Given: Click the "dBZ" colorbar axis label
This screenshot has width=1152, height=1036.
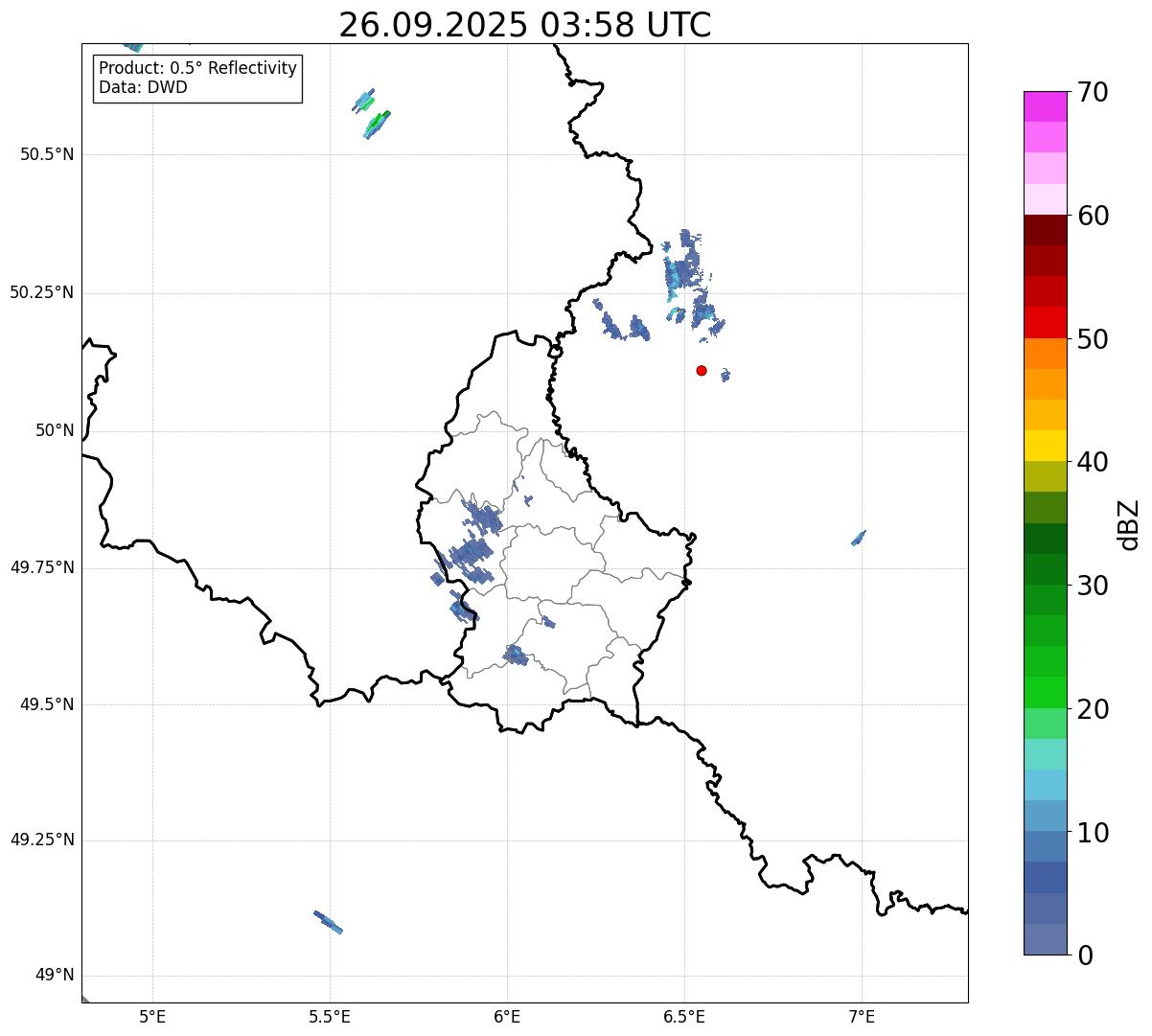Looking at the screenshot, I should pyautogui.click(x=1129, y=524).
